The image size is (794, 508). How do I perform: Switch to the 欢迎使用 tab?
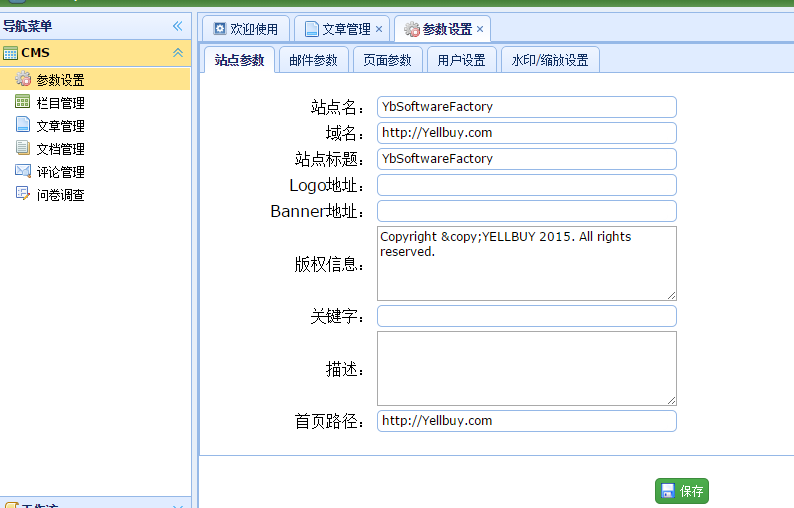[246, 30]
